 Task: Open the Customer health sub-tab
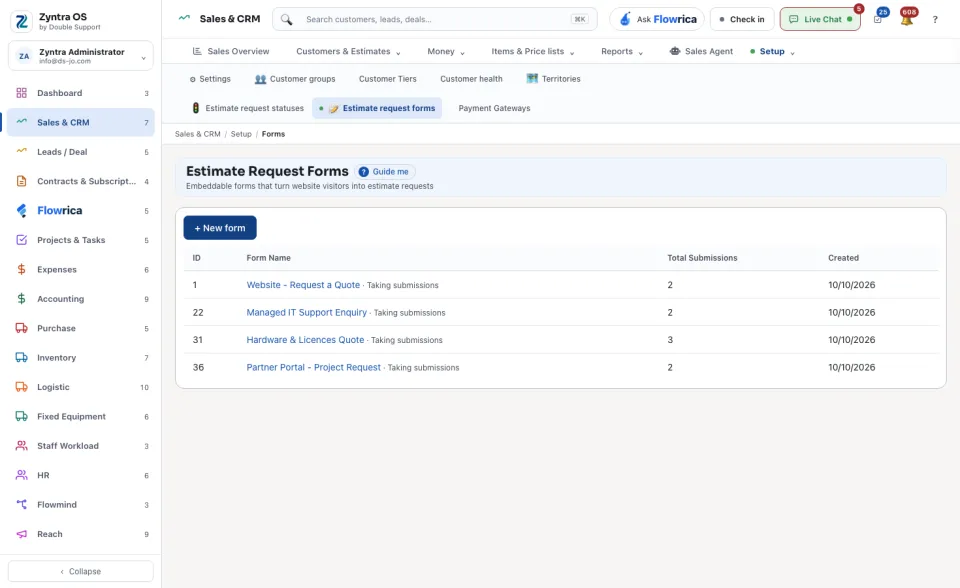pos(471,79)
